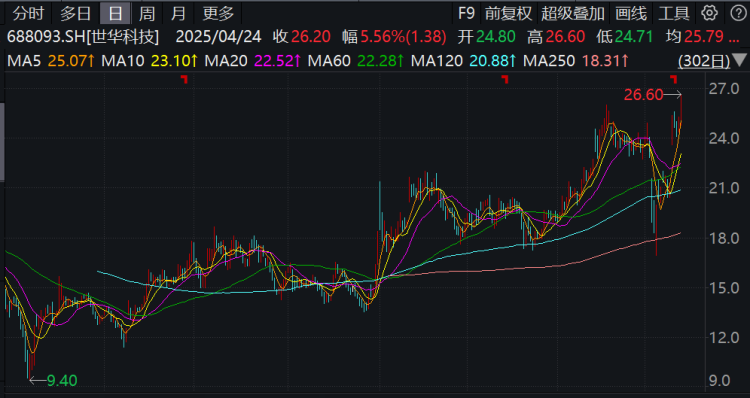Open 超级叠加 overlay option
This screenshot has height=398, width=750.
[573, 13]
